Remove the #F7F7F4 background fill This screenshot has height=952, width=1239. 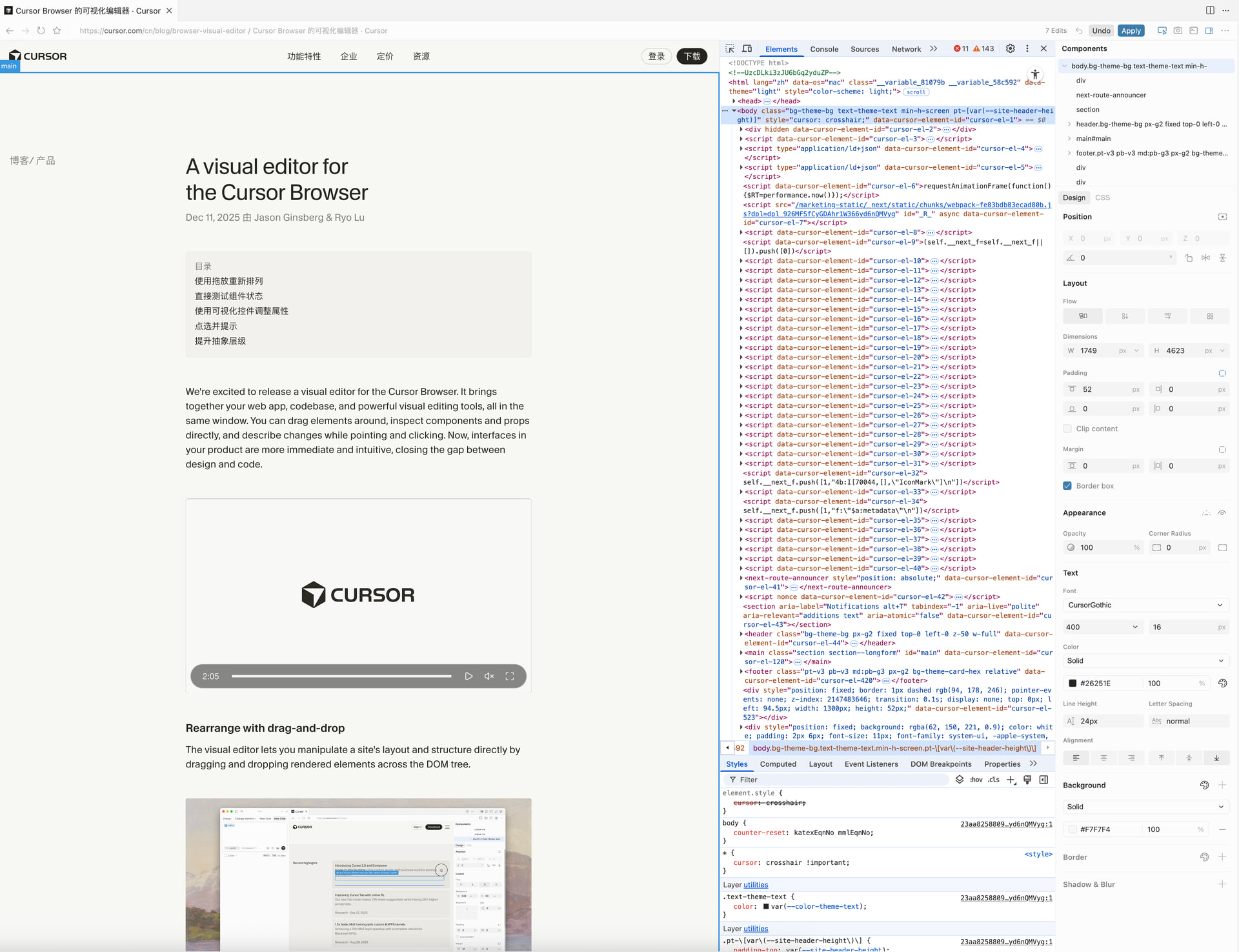pos(1222,829)
